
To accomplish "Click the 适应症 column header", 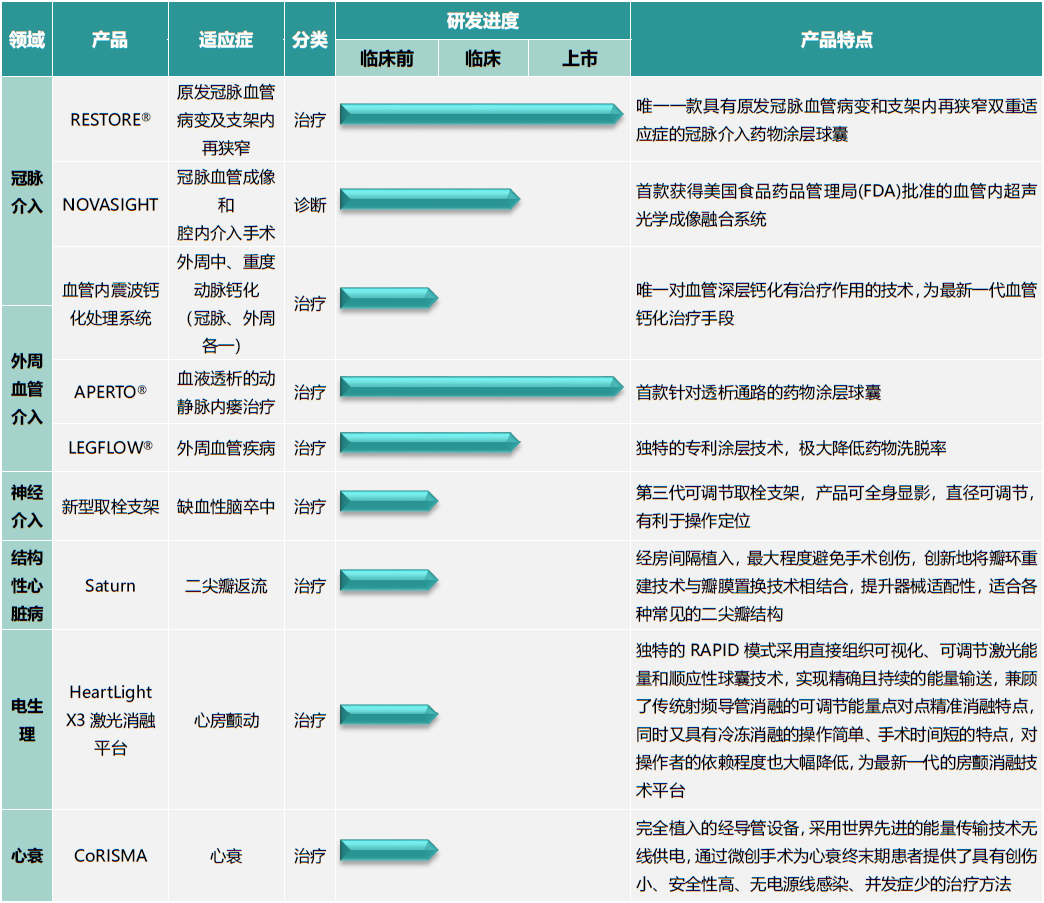I will click(226, 40).
